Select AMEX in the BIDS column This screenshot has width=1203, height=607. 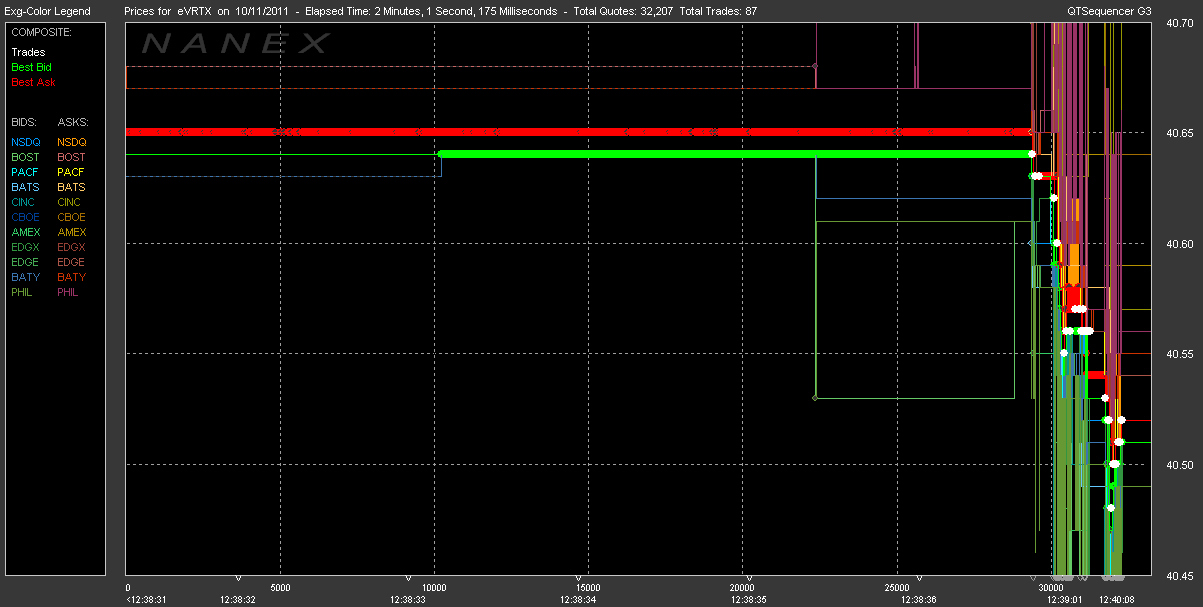(26, 232)
